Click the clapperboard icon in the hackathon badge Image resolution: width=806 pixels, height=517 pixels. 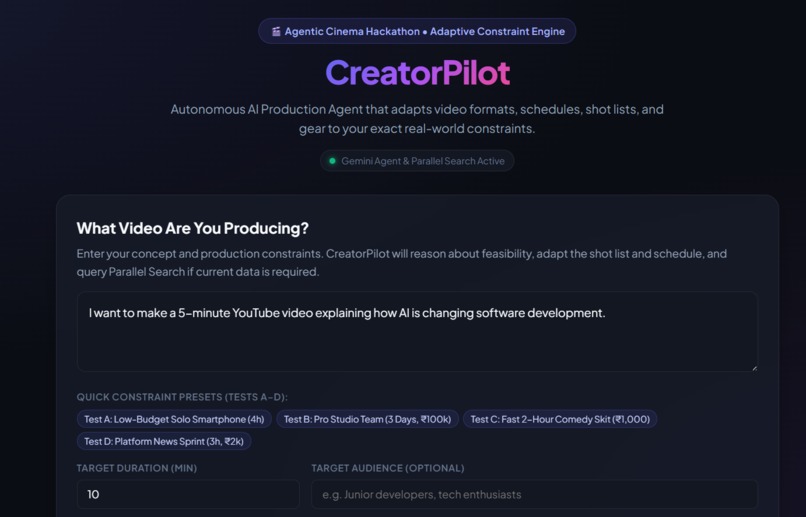276,31
